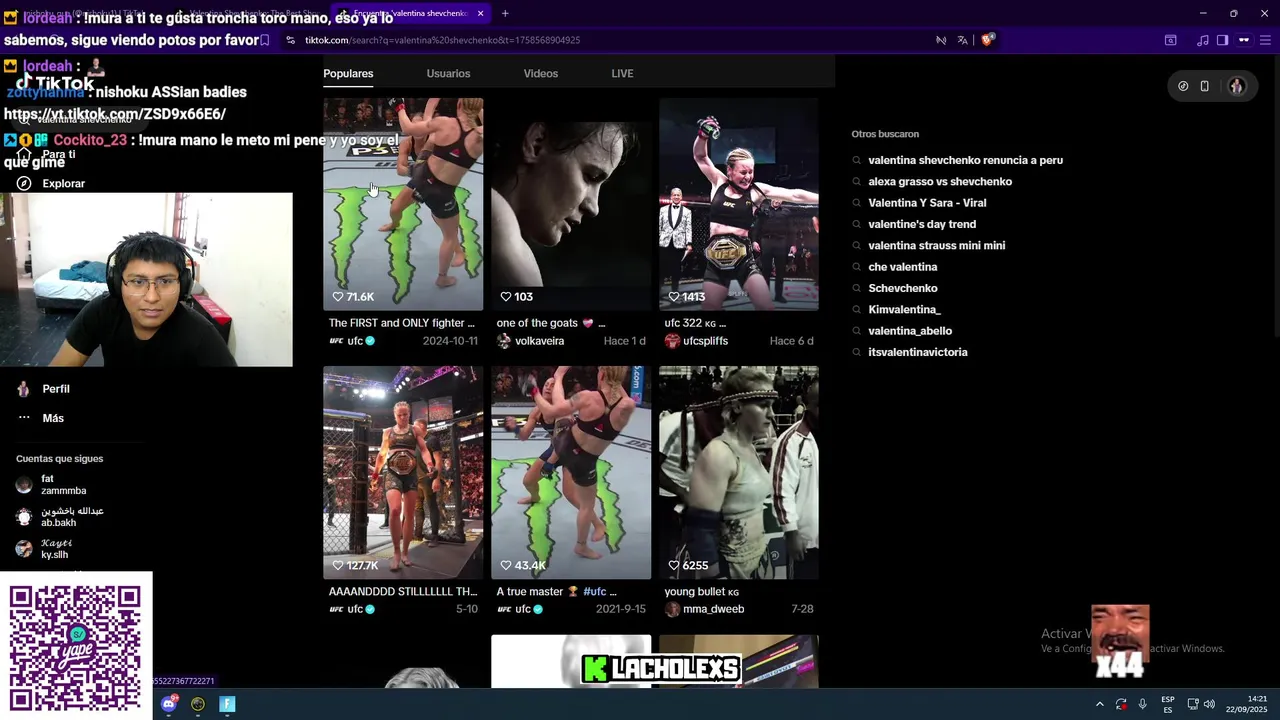Image resolution: width=1280 pixels, height=720 pixels.
Task: Open the Explorar sidebar item
Action: (x=52, y=184)
